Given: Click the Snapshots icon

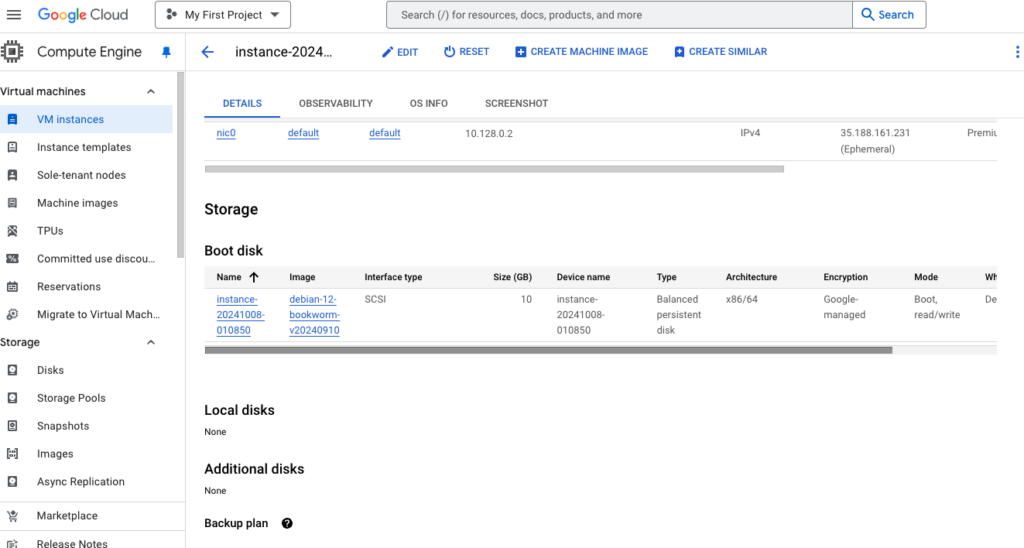Looking at the screenshot, I should pos(12,426).
